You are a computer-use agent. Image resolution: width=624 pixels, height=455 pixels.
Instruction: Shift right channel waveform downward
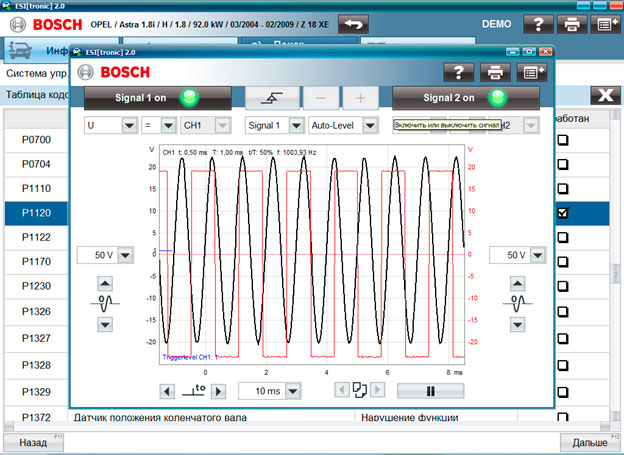click(517, 324)
